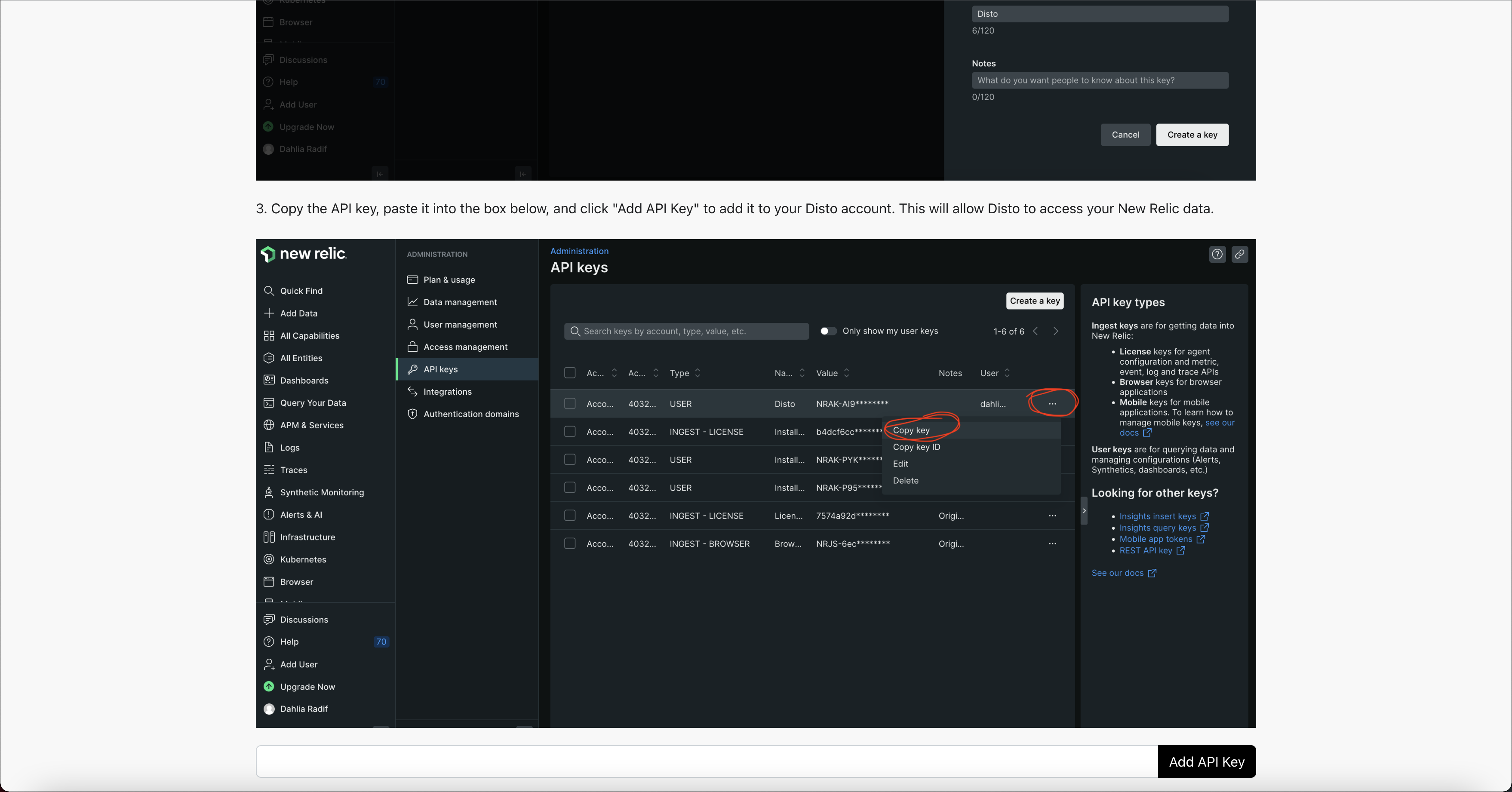The width and height of the screenshot is (1512, 792).
Task: Click the Upgrade Now green arrow icon
Action: (x=269, y=686)
